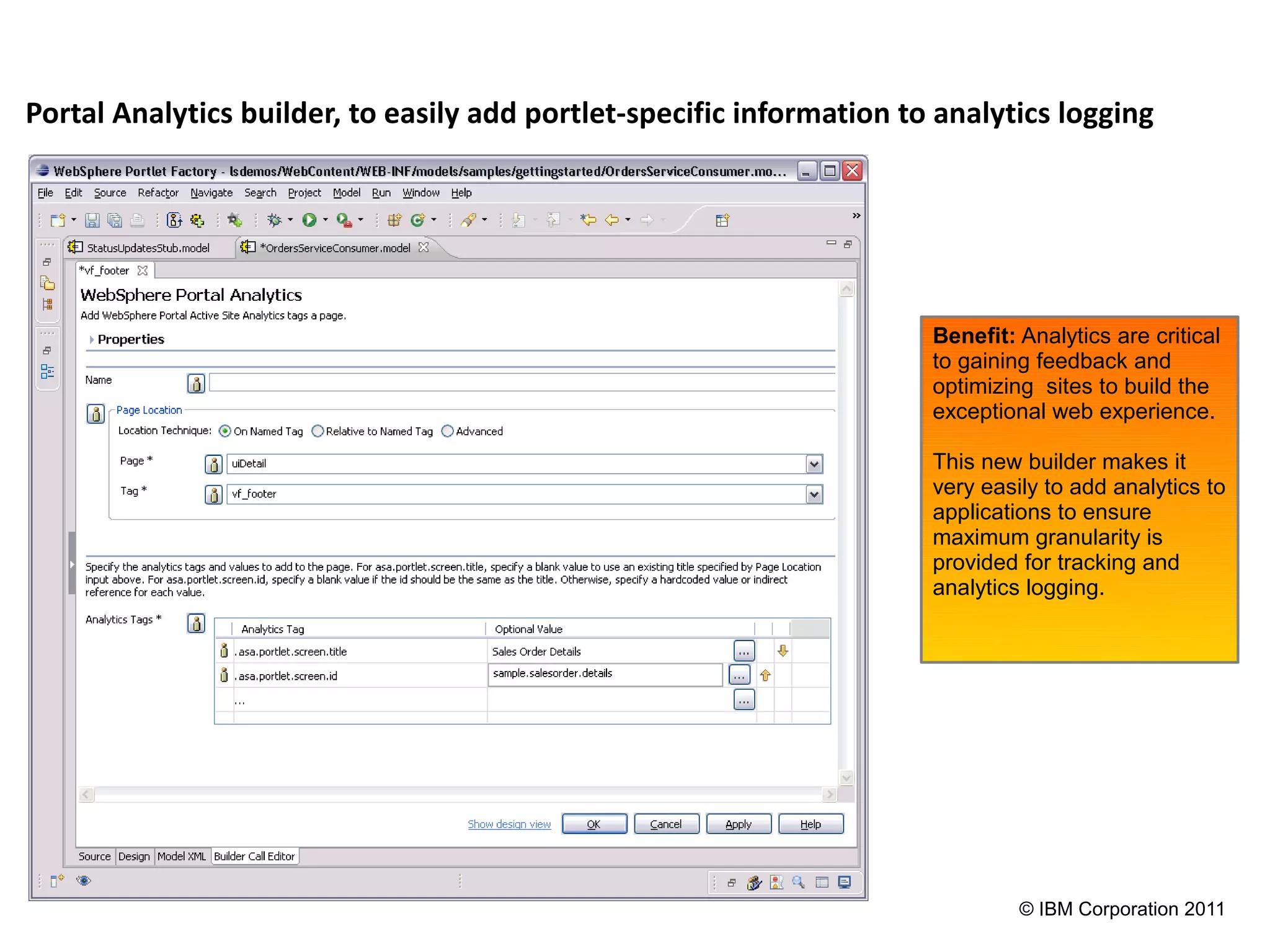Click the Open Perspective icon

(722, 220)
